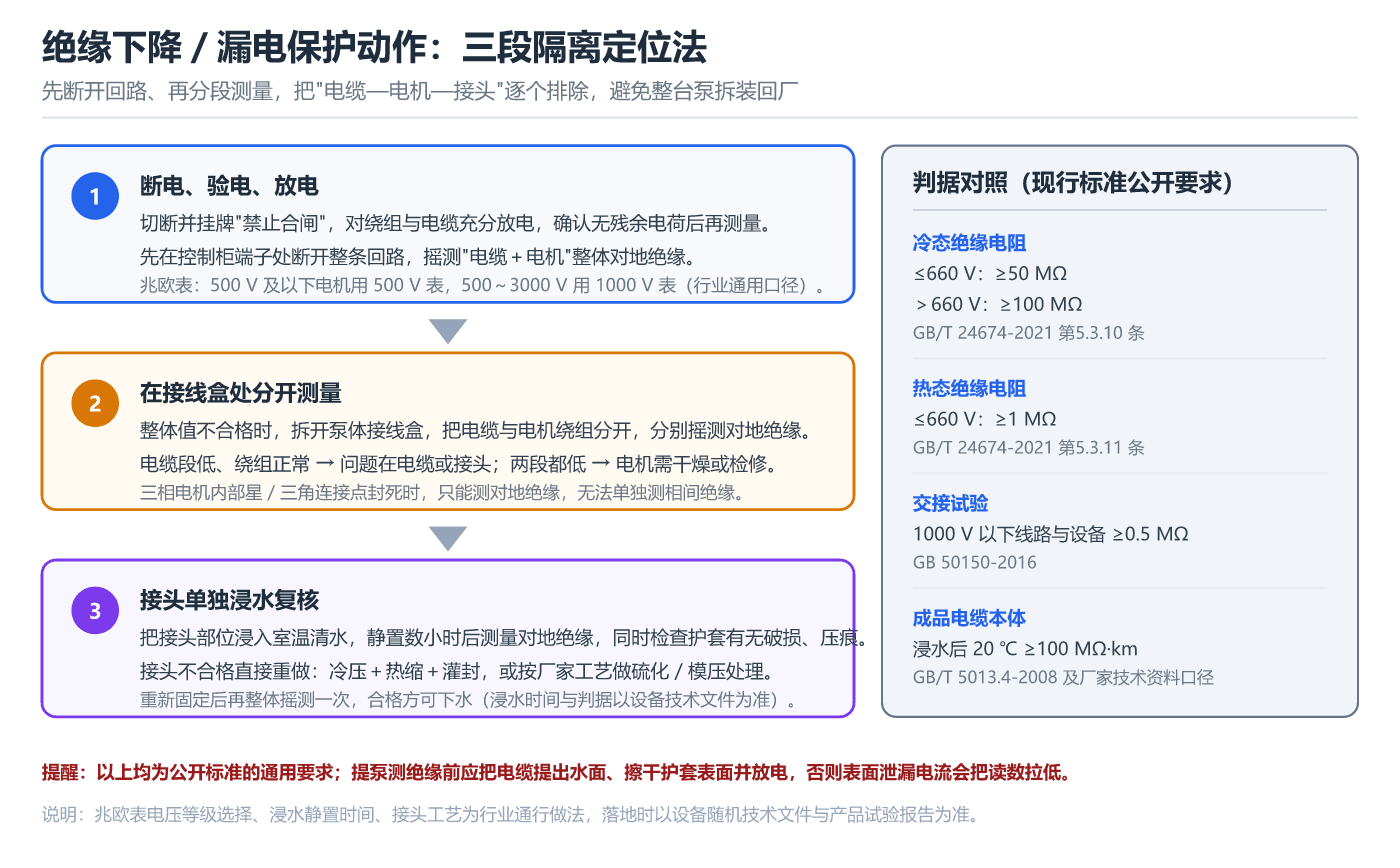
Task: Click the note starting with "重新固定后再整体摇测一次"
Action: click(470, 700)
